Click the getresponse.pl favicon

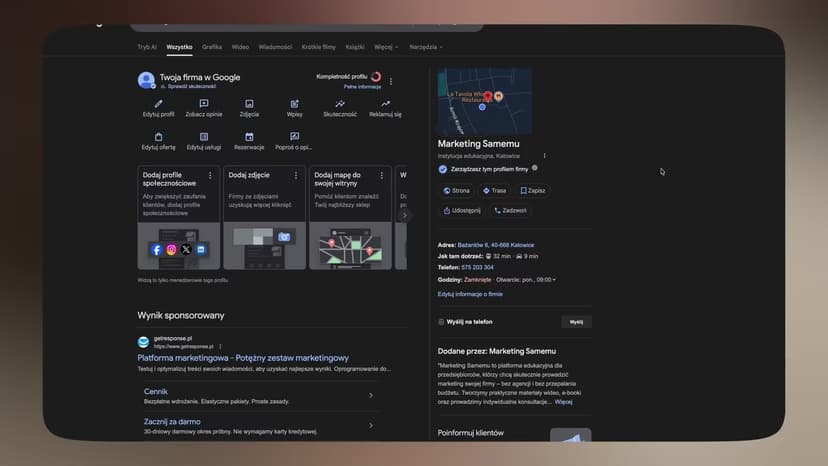pyautogui.click(x=143, y=342)
